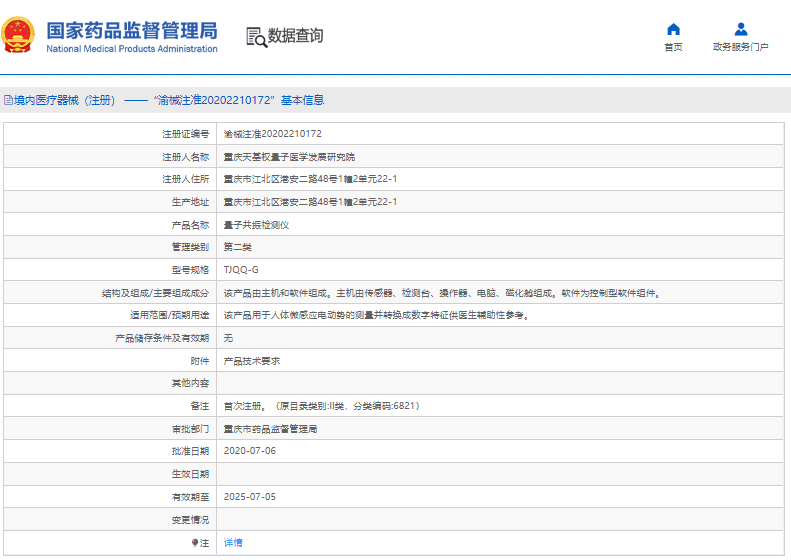Click the 产品储存条件及有效期 label
Image resolution: width=791 pixels, height=560 pixels.
[162, 338]
